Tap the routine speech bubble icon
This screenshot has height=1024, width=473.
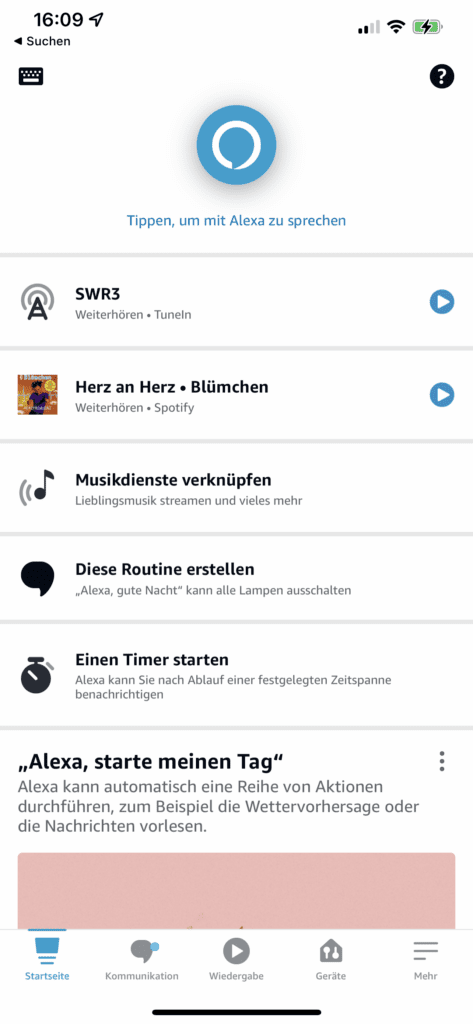point(37,577)
